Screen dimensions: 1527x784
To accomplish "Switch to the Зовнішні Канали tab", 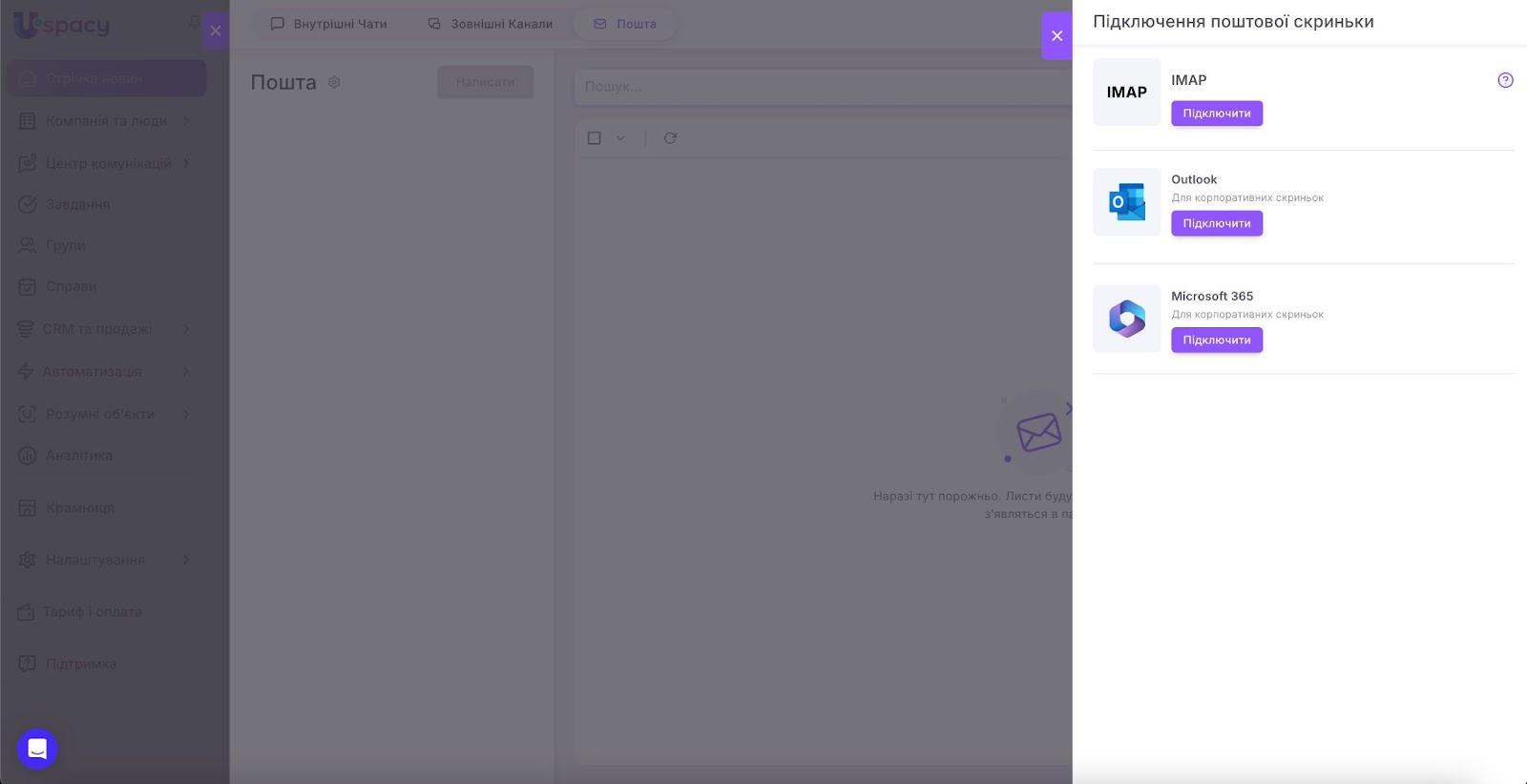I will (x=491, y=24).
